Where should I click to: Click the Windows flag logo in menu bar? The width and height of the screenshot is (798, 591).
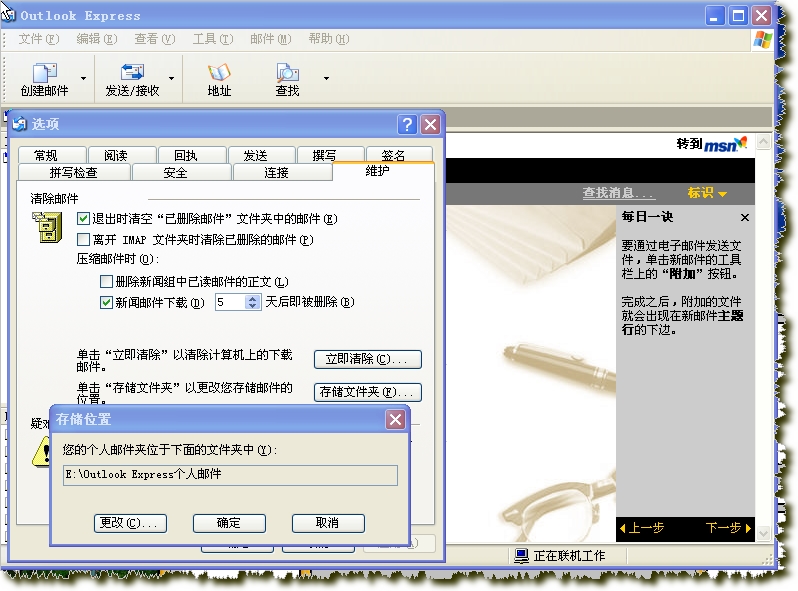click(x=762, y=39)
